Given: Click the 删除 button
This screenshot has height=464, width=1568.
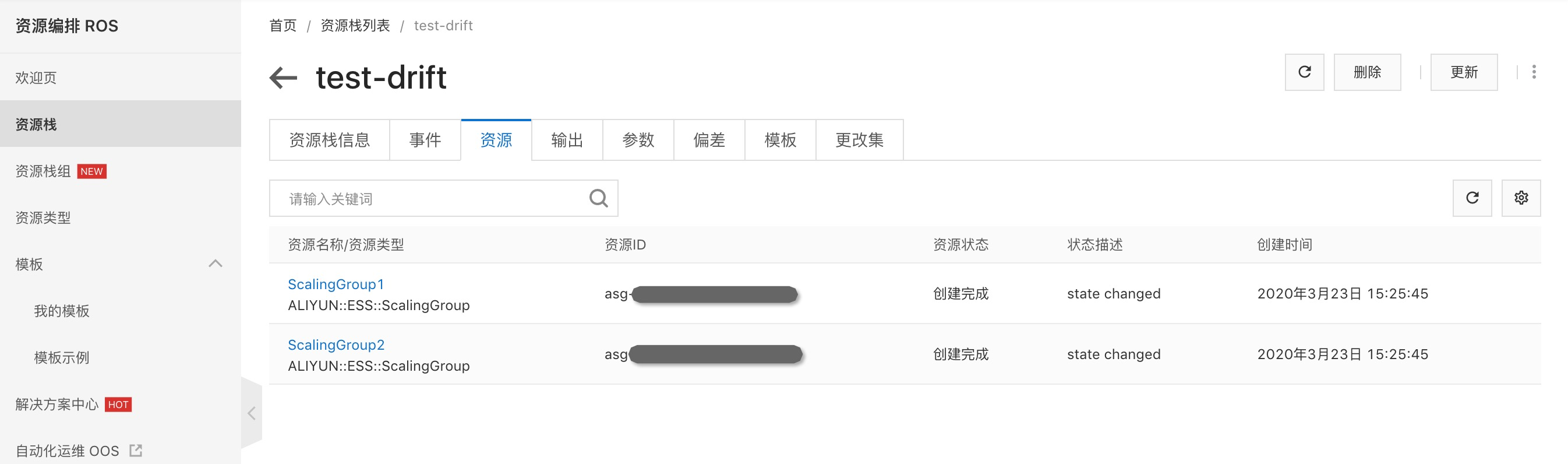Looking at the screenshot, I should 1367,72.
